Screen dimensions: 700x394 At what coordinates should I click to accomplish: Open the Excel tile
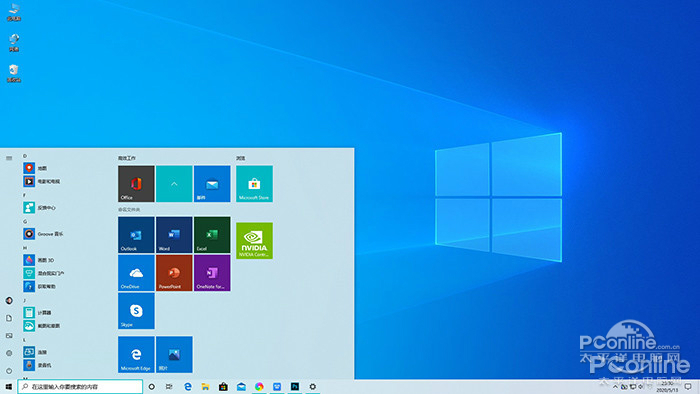pos(212,235)
